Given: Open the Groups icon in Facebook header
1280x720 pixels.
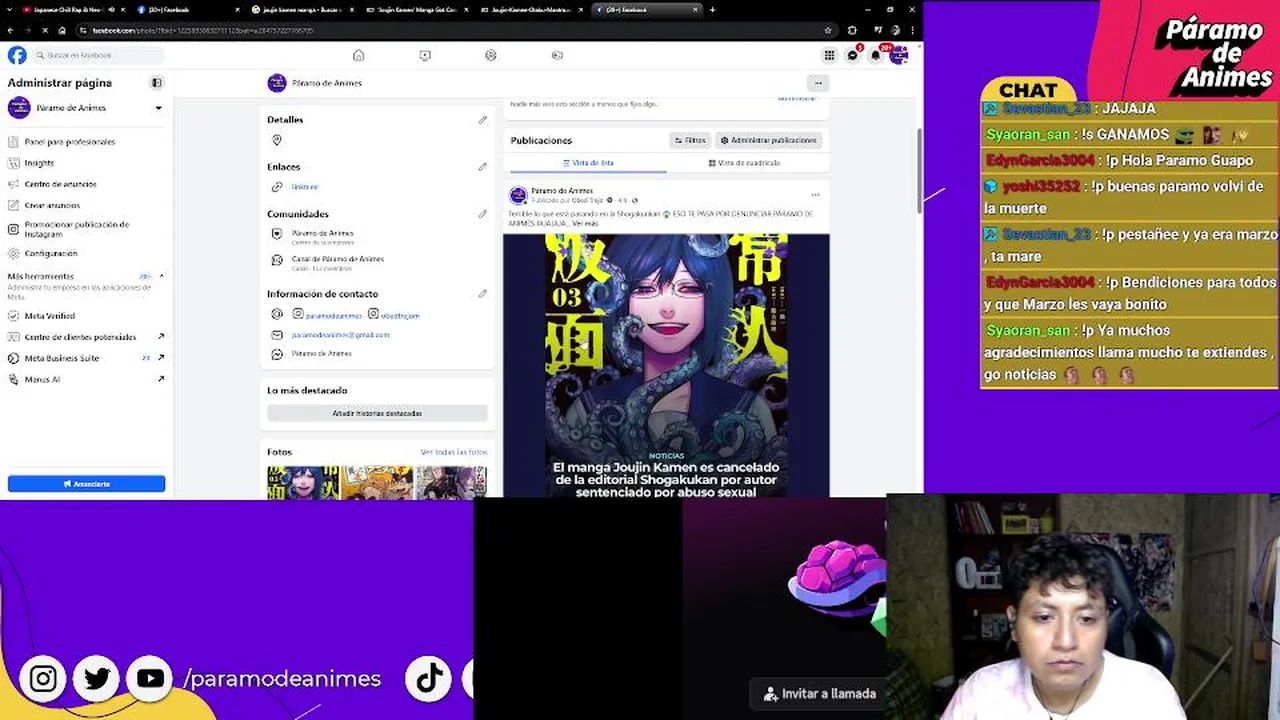Looking at the screenshot, I should pyautogui.click(x=490, y=55).
